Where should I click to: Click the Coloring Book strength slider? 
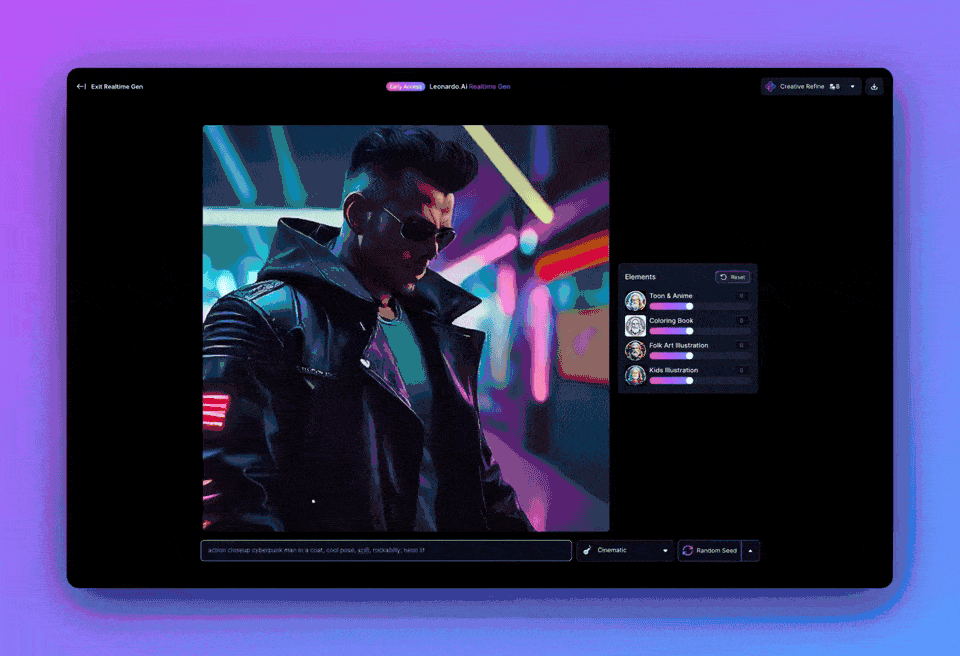(700, 331)
